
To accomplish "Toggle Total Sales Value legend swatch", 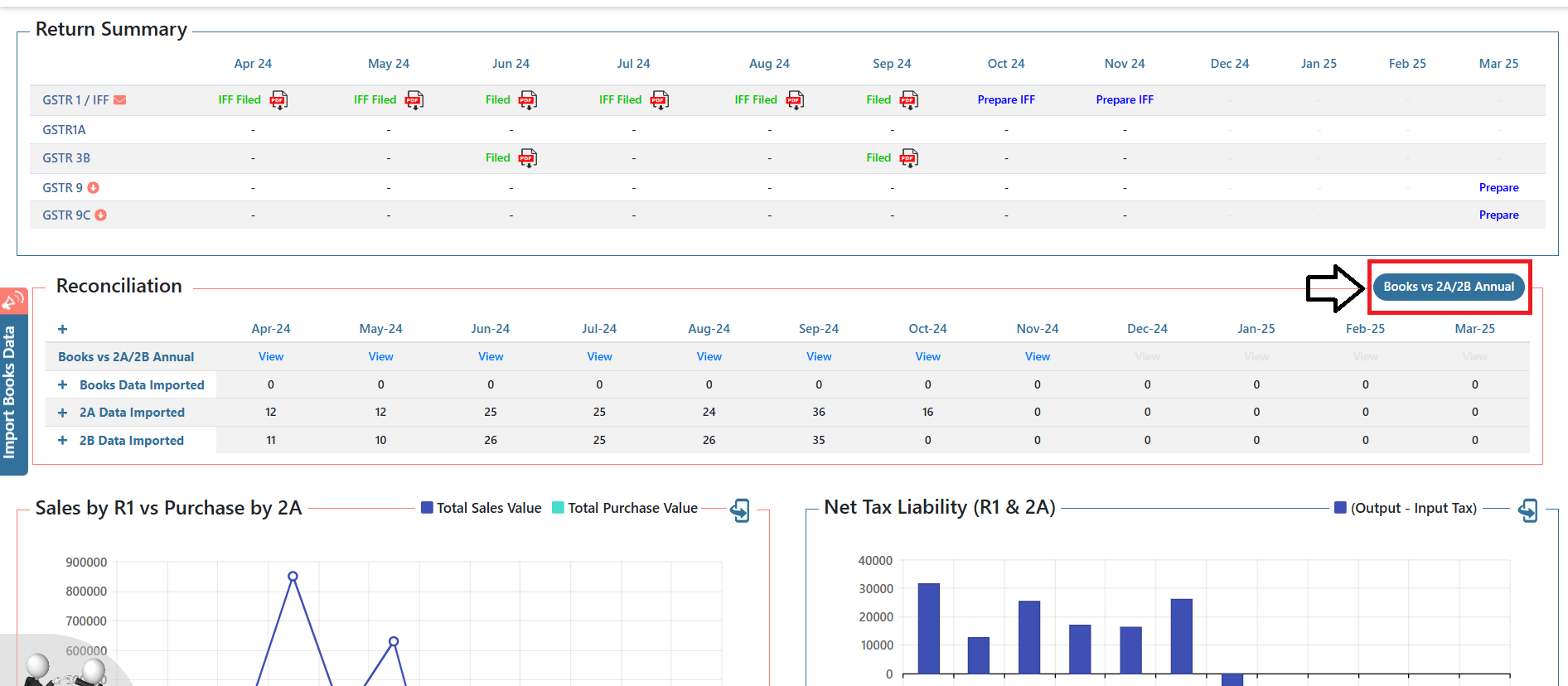I will 427,508.
